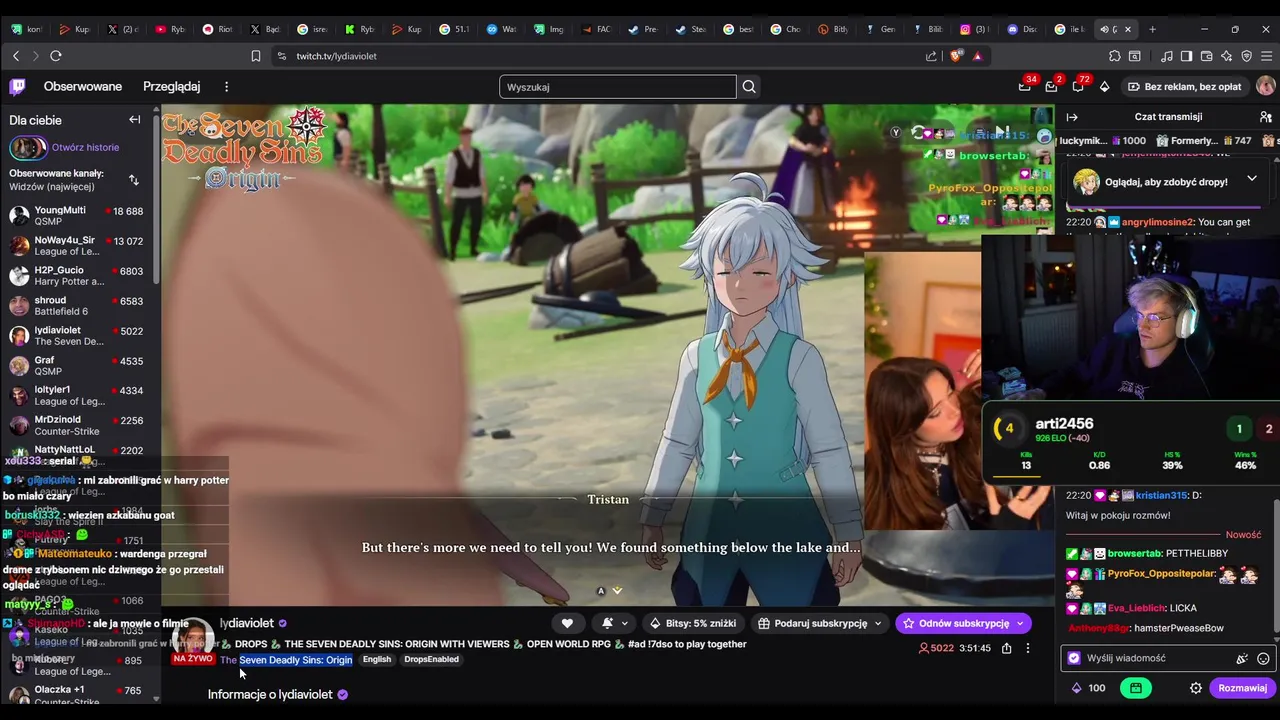Image resolution: width=1280 pixels, height=720 pixels.
Task: Click Podaruj subskrypcję button
Action: (x=820, y=623)
